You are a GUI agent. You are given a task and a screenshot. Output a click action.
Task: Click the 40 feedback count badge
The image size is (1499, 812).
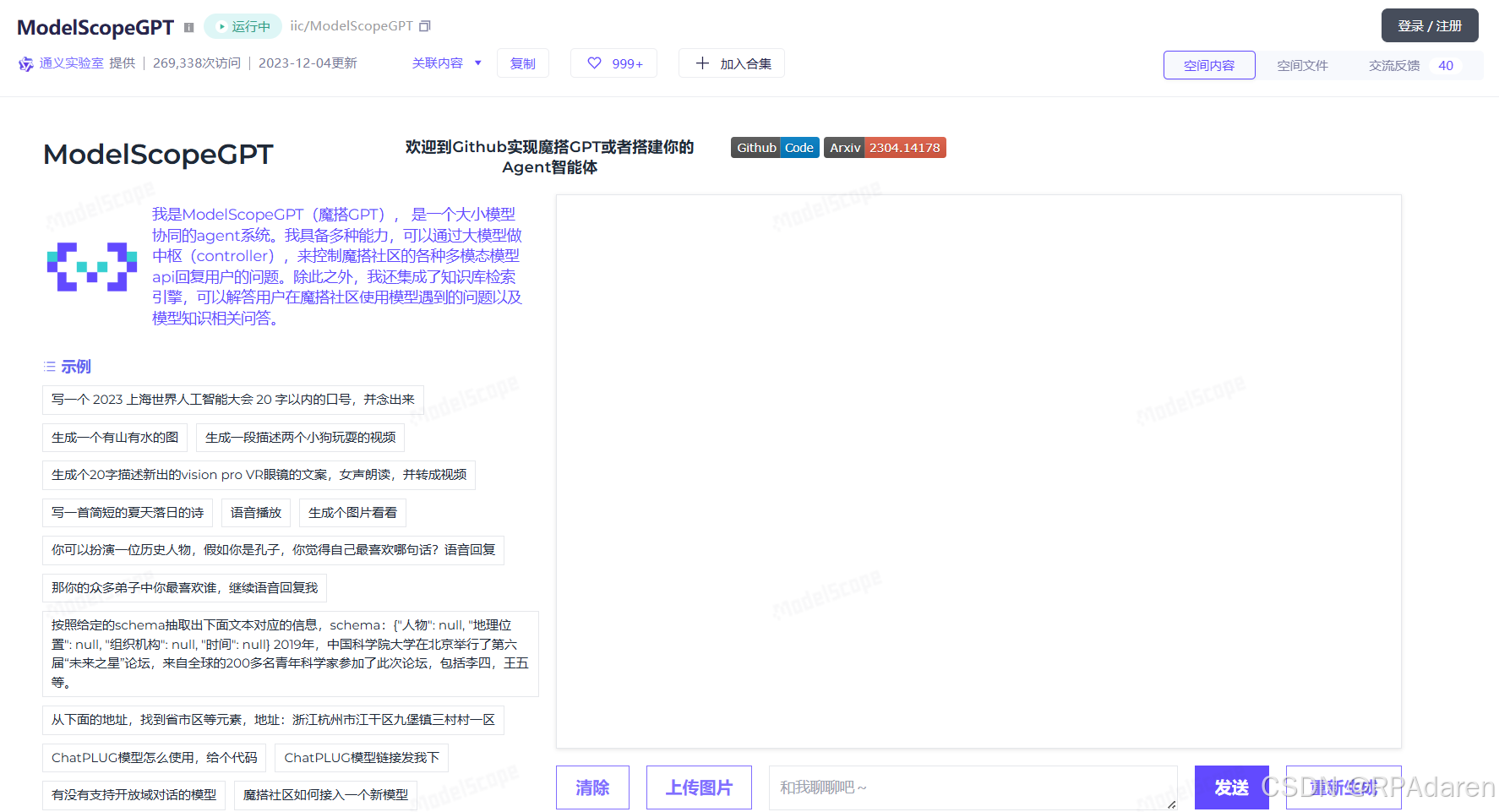click(x=1446, y=65)
